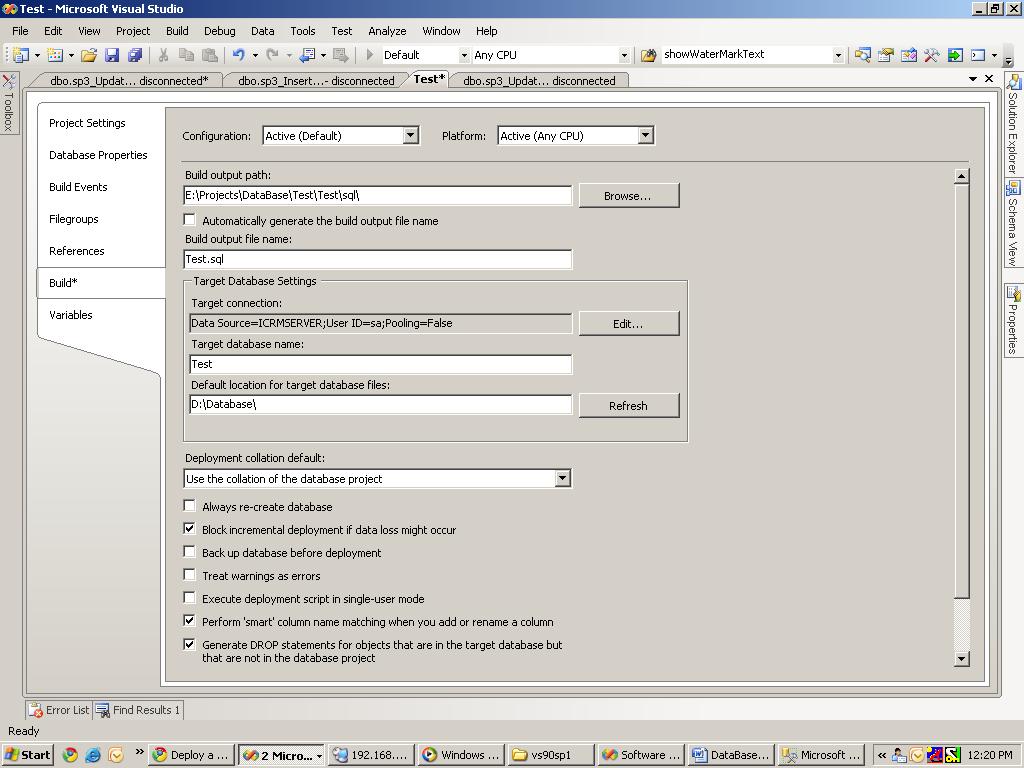Open the Properties side tab

(x=1014, y=320)
